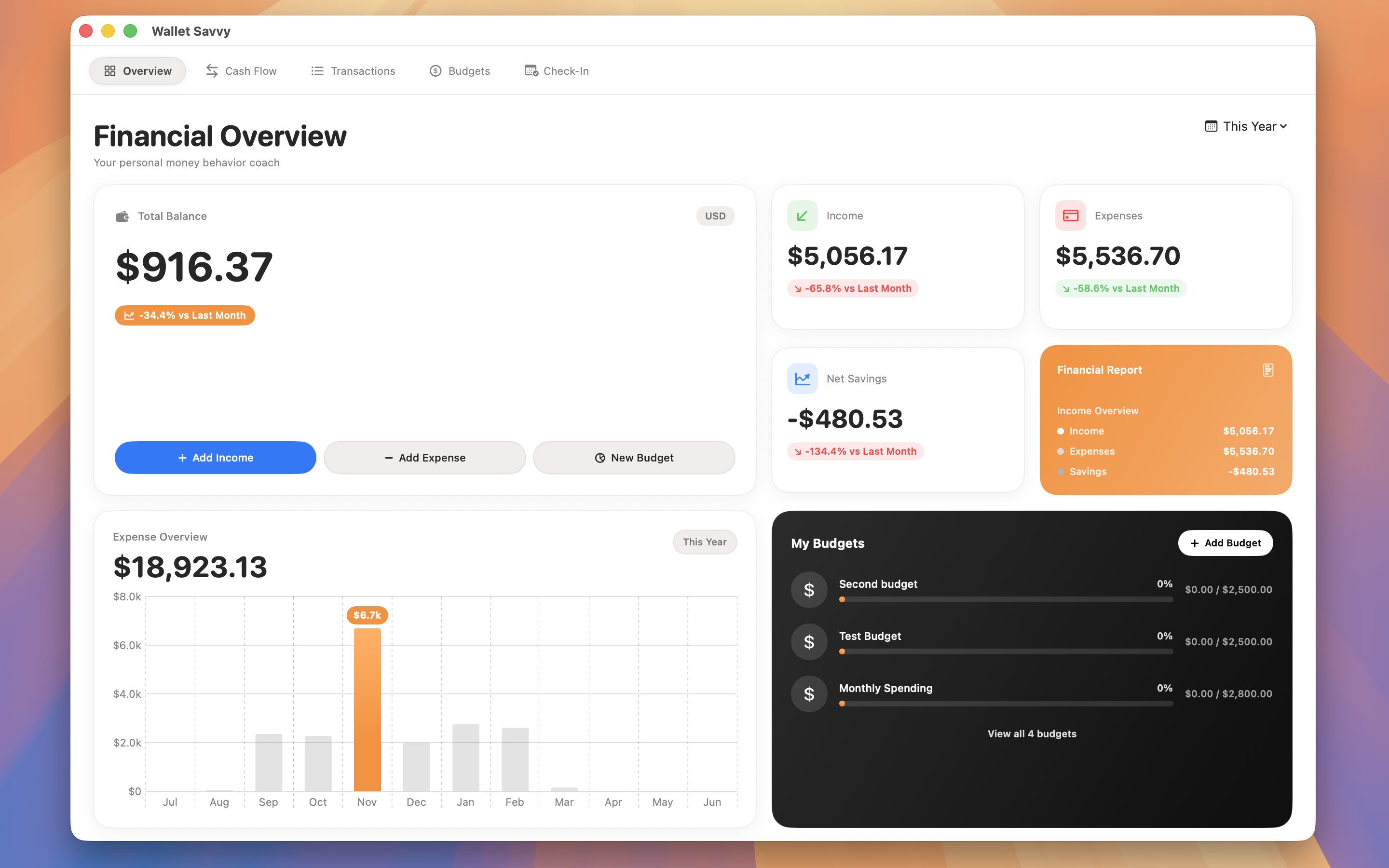Open the Financial Report document icon
This screenshot has height=868, width=1389.
[1268, 370]
